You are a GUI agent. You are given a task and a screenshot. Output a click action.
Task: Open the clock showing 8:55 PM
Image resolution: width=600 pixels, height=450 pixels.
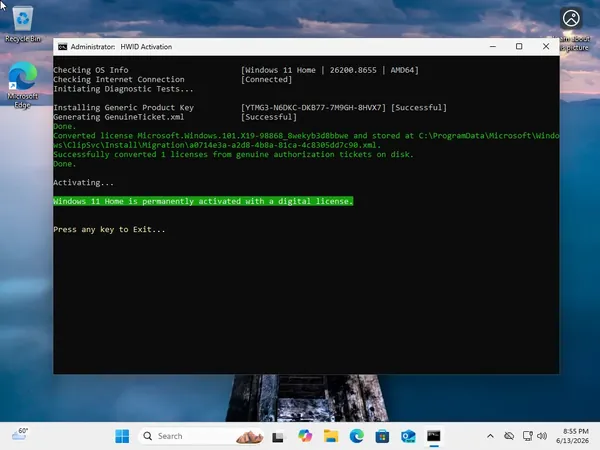pos(572,436)
